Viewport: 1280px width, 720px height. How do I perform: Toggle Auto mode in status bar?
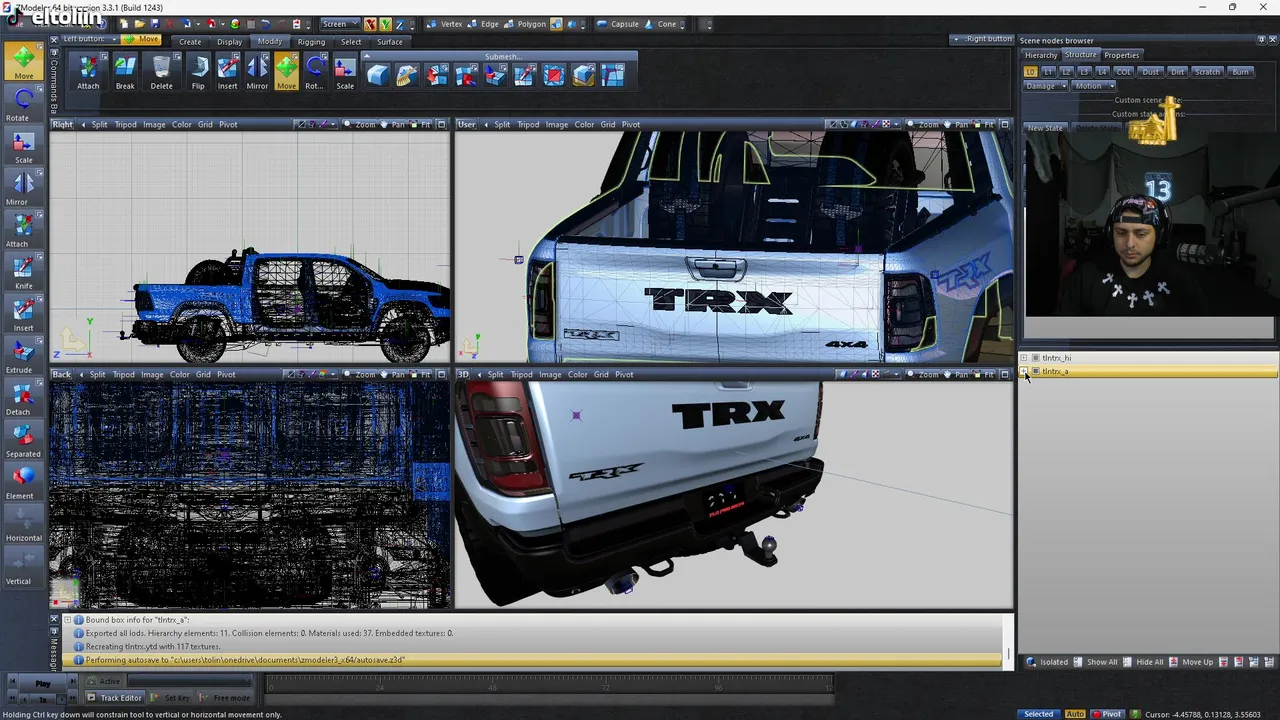point(1075,714)
